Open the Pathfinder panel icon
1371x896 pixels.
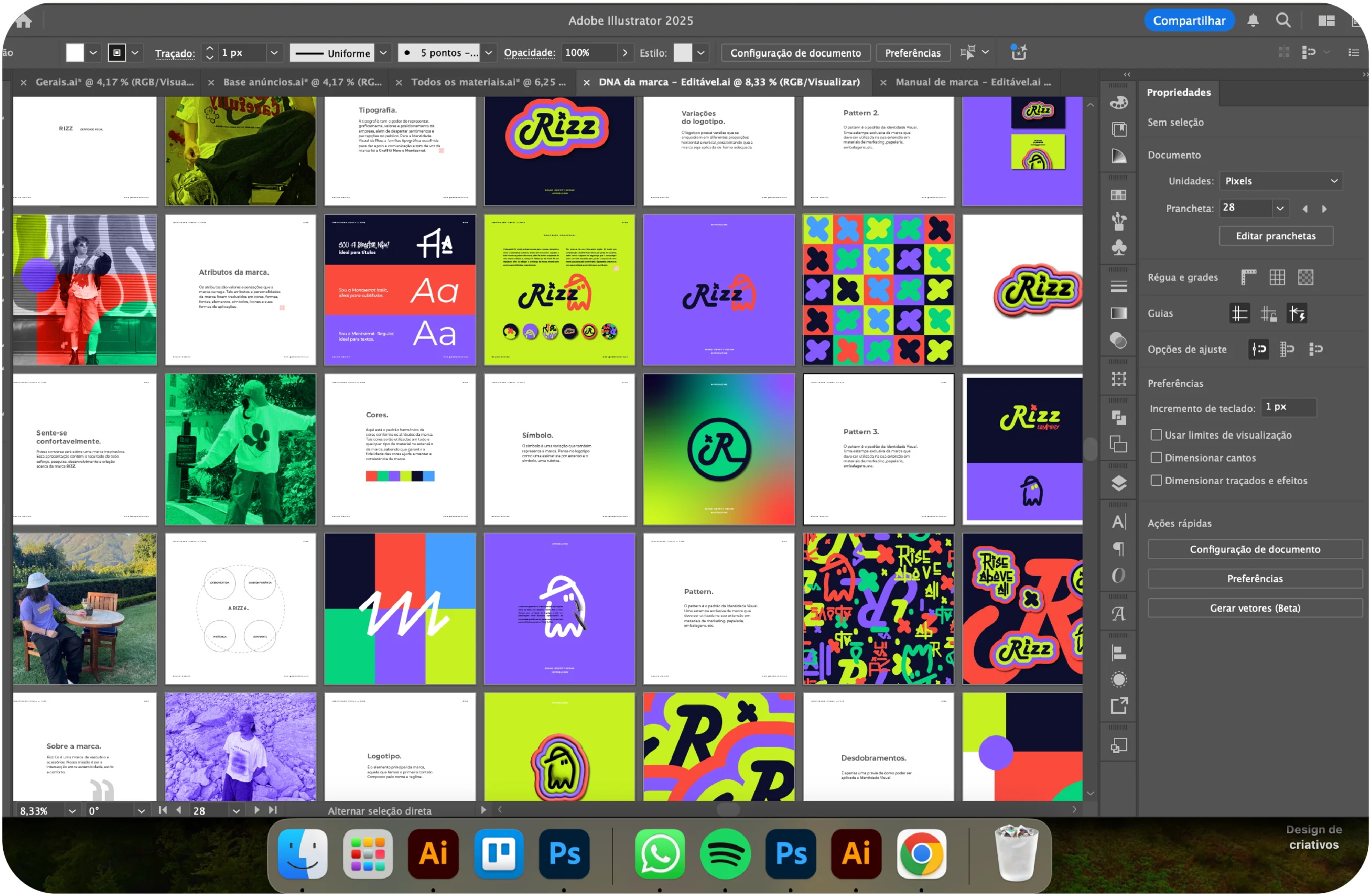(1119, 418)
